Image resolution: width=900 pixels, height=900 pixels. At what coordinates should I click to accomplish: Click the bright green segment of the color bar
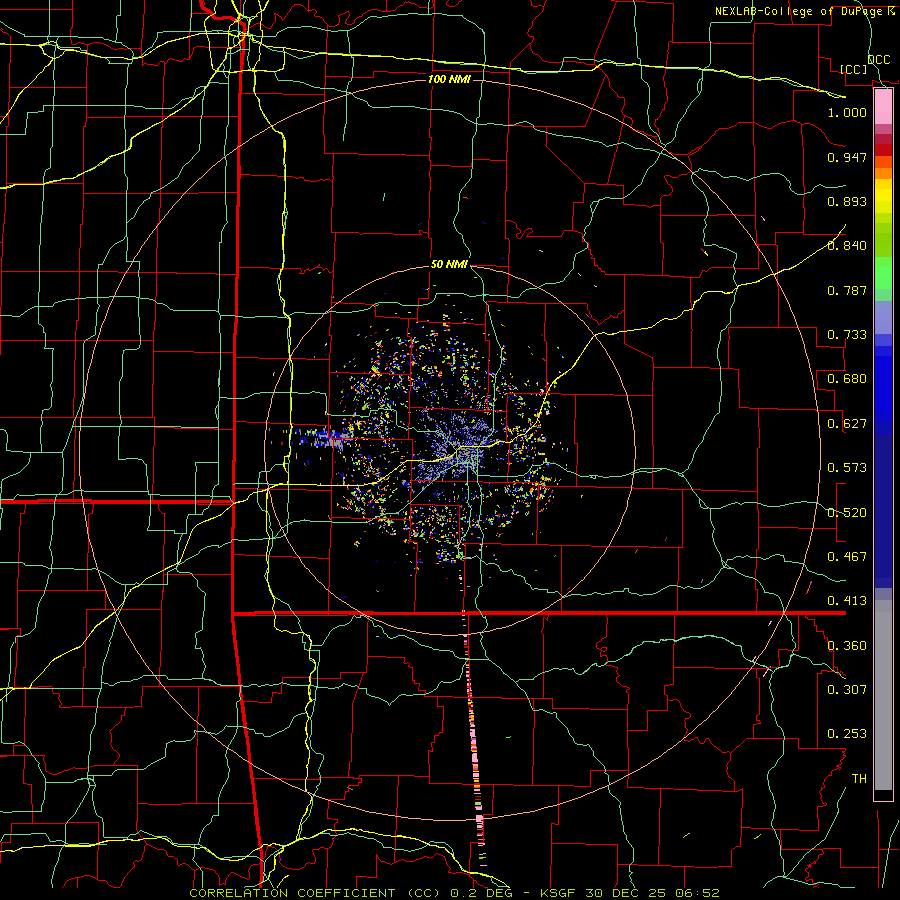point(883,273)
